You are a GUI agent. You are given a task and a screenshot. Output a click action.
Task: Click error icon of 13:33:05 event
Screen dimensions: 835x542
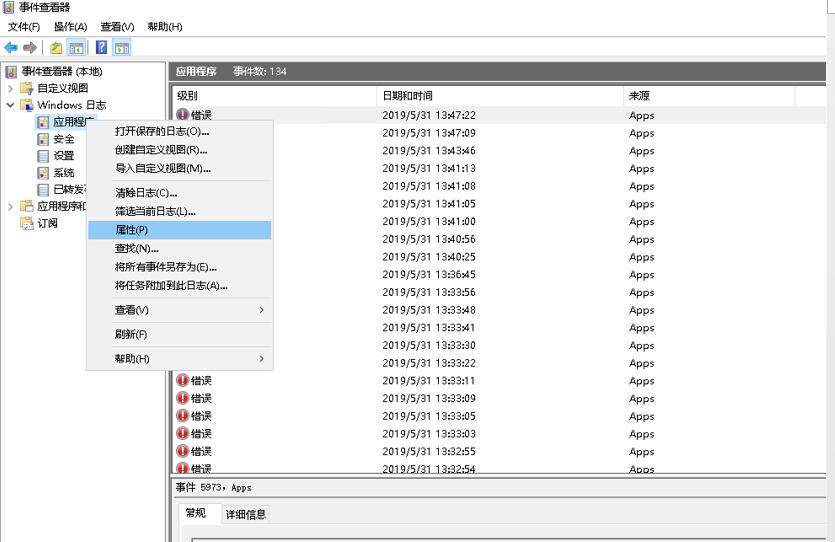click(183, 415)
